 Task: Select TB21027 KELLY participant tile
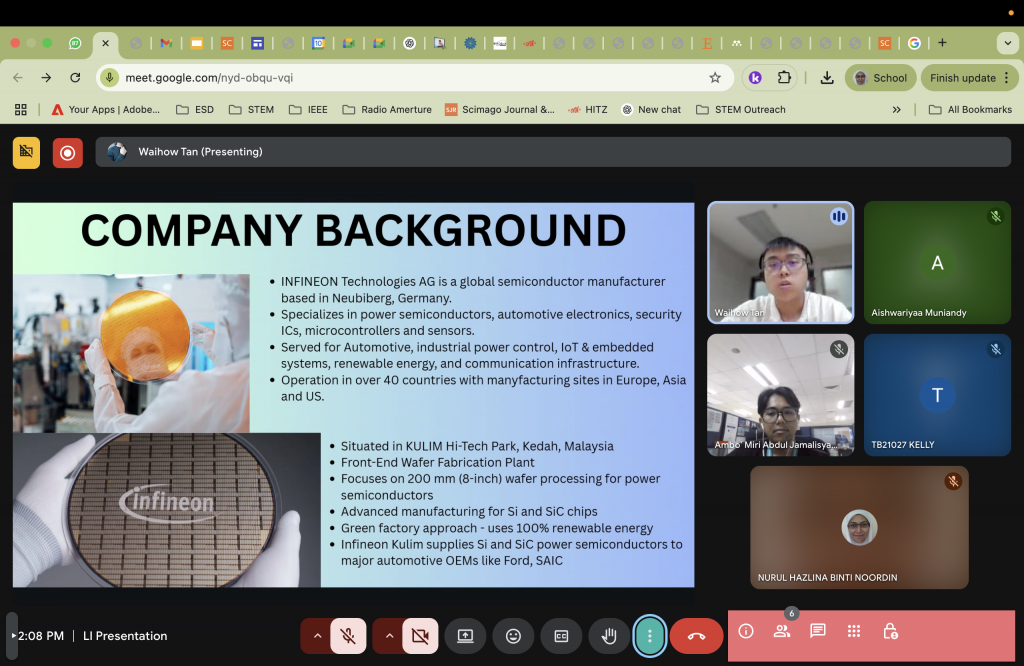click(937, 395)
